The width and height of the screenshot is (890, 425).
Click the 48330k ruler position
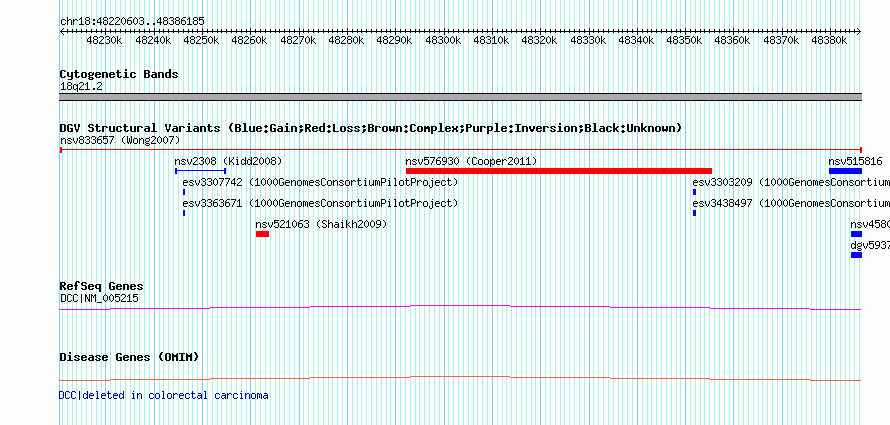589,41
